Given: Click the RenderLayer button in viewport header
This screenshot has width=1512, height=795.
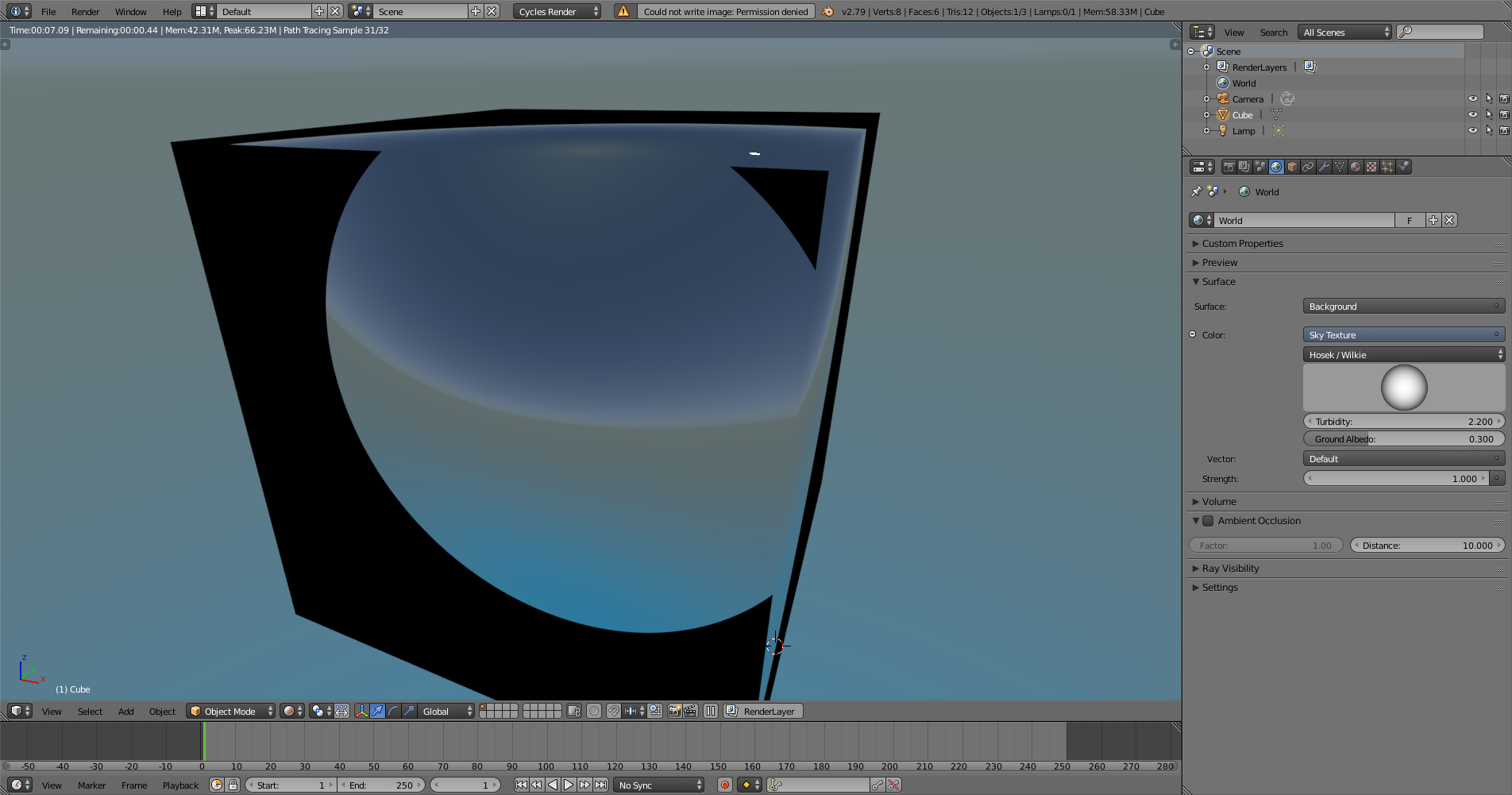Looking at the screenshot, I should pos(763,711).
